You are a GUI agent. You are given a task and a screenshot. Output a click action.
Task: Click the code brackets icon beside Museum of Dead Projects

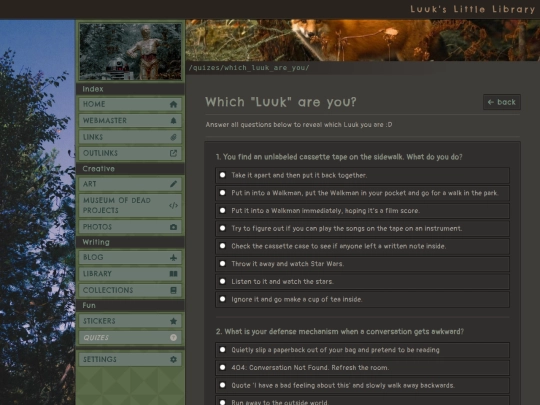pos(173,206)
